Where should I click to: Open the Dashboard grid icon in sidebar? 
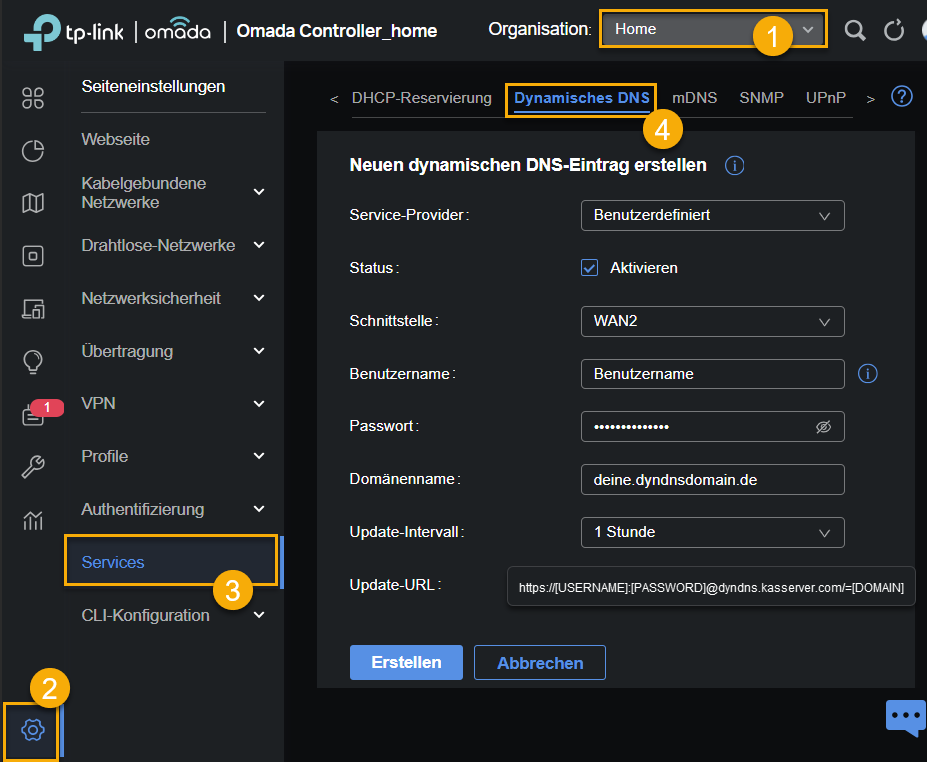point(33,98)
